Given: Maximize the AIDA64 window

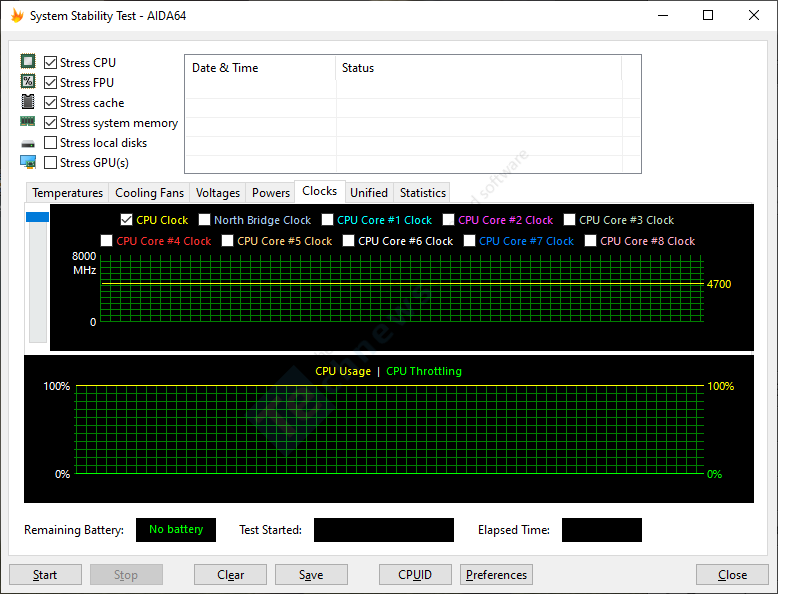Looking at the screenshot, I should pos(708,15).
